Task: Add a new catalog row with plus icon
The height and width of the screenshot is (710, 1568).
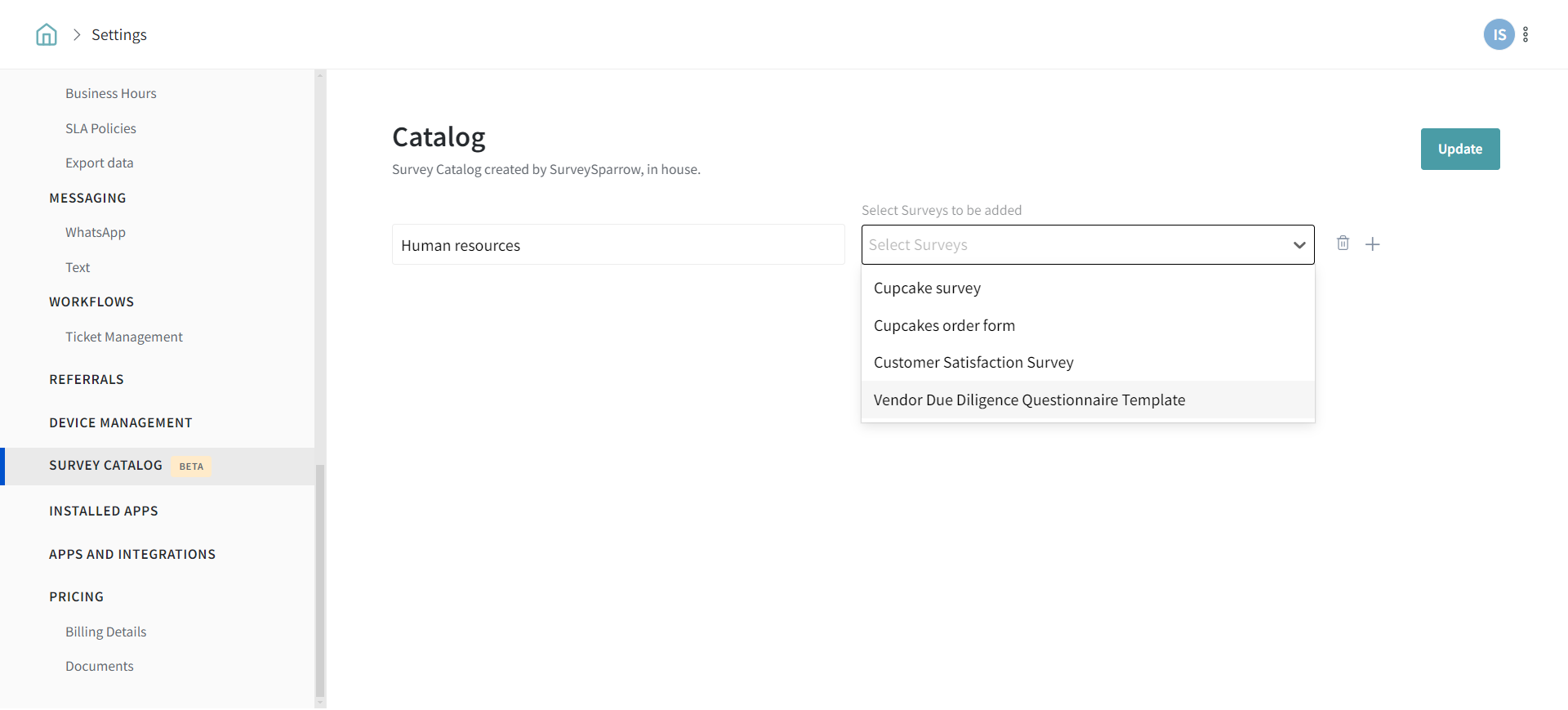Action: point(1373,244)
